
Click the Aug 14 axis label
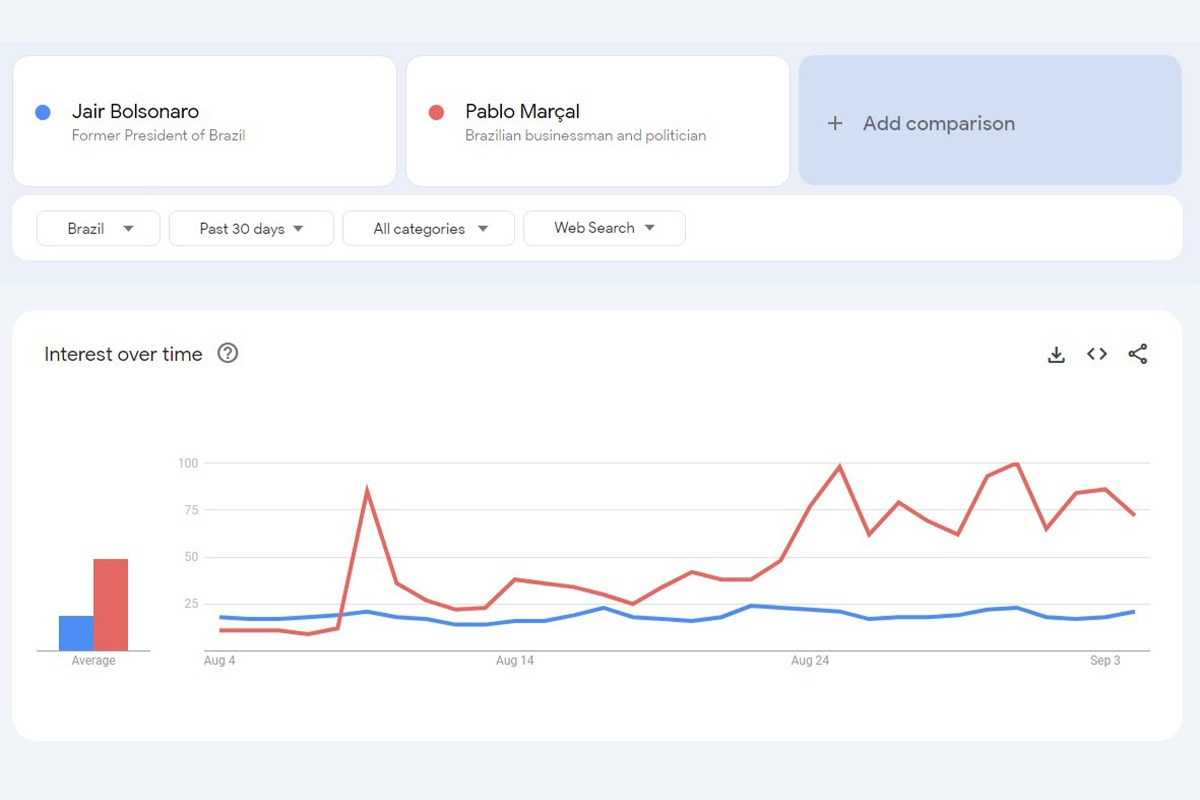515,661
